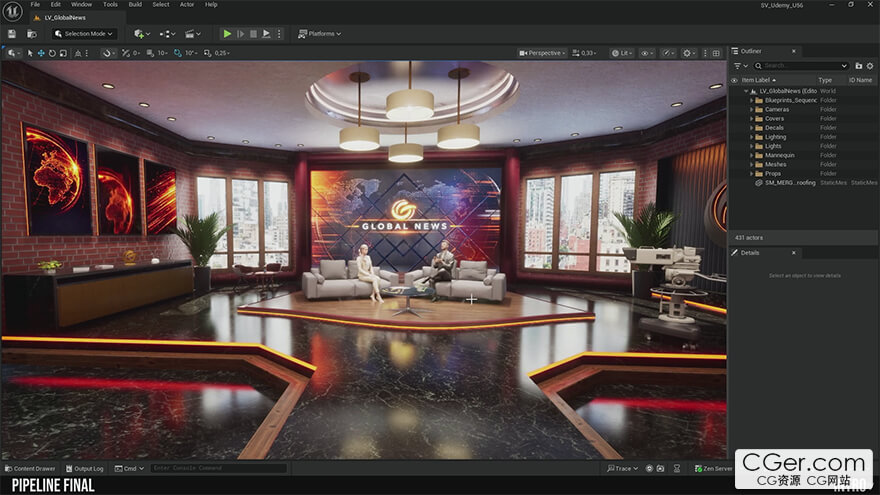The image size is (880, 495).
Task: Select the SM_MERG_roofing static mesh row
Action: tap(804, 183)
